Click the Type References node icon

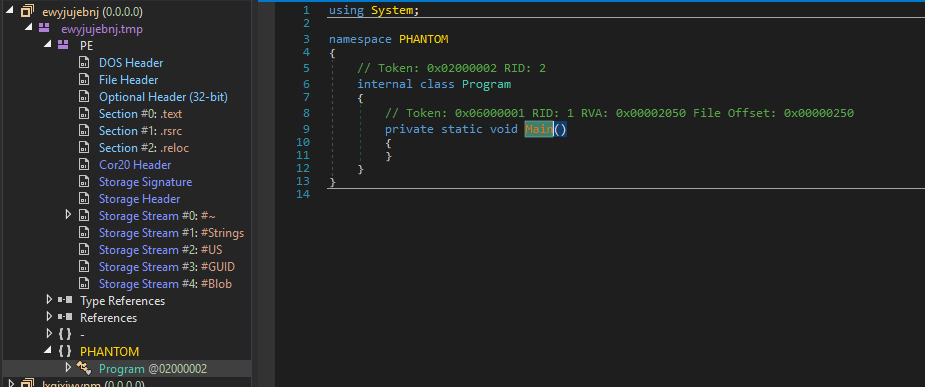click(65, 300)
